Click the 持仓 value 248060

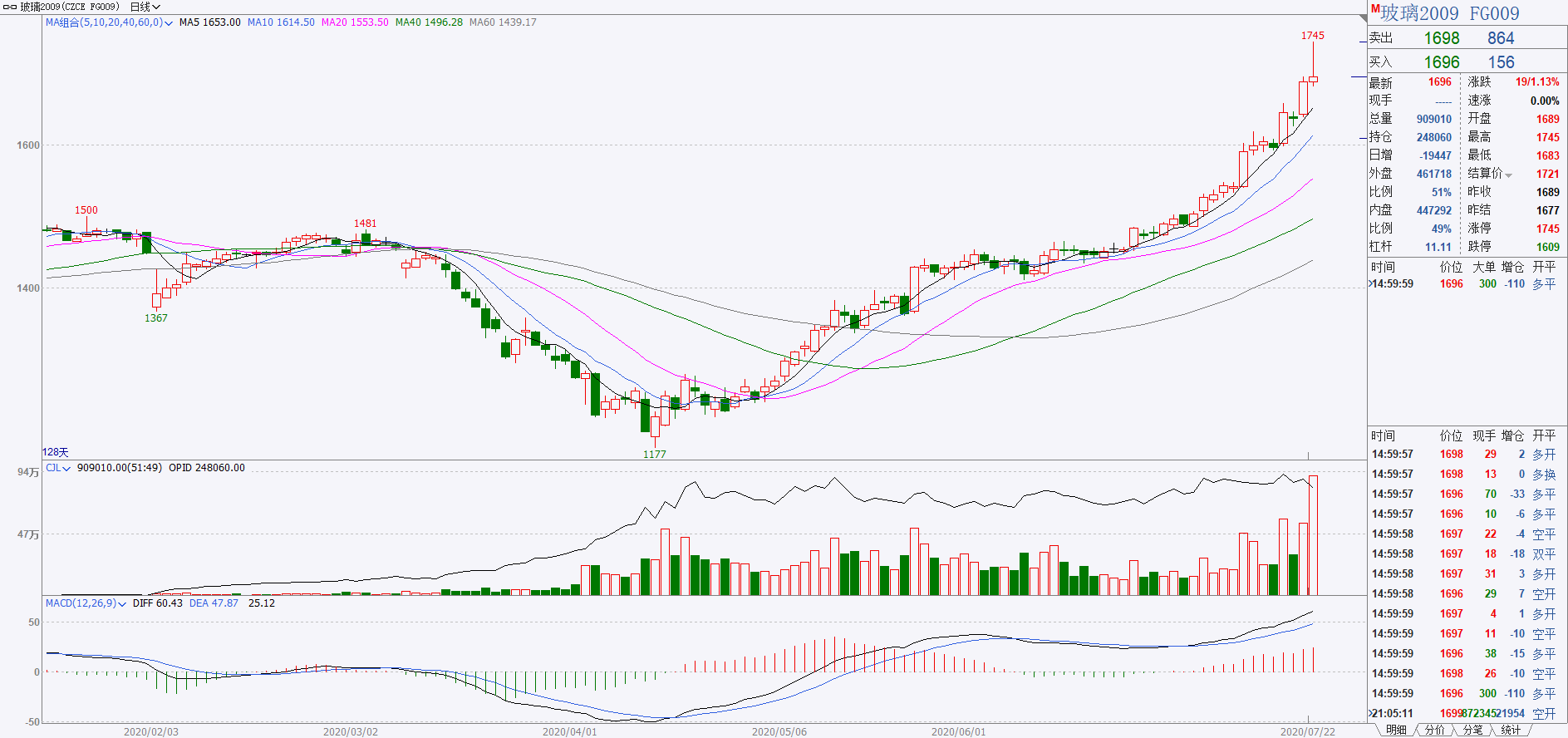(x=1434, y=137)
